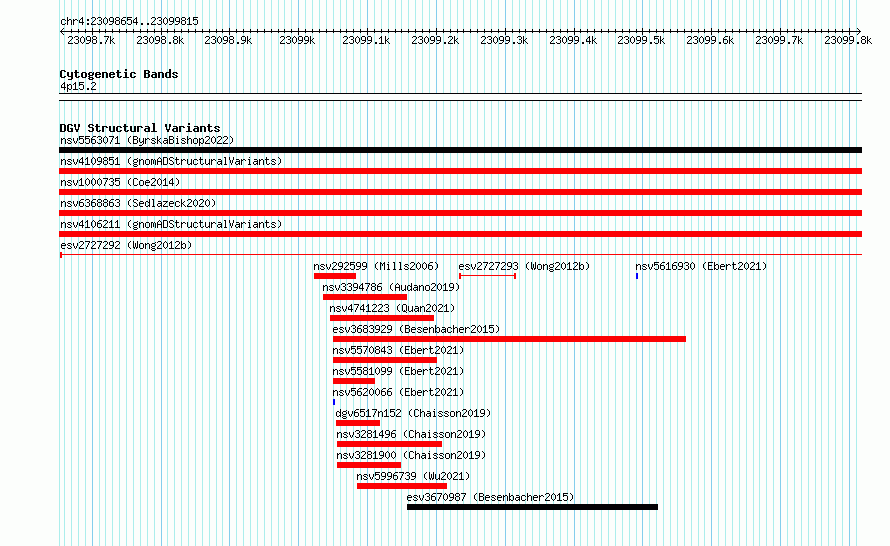Select the red nsv1000735 Coe2014 bar

pyautogui.click(x=460, y=192)
